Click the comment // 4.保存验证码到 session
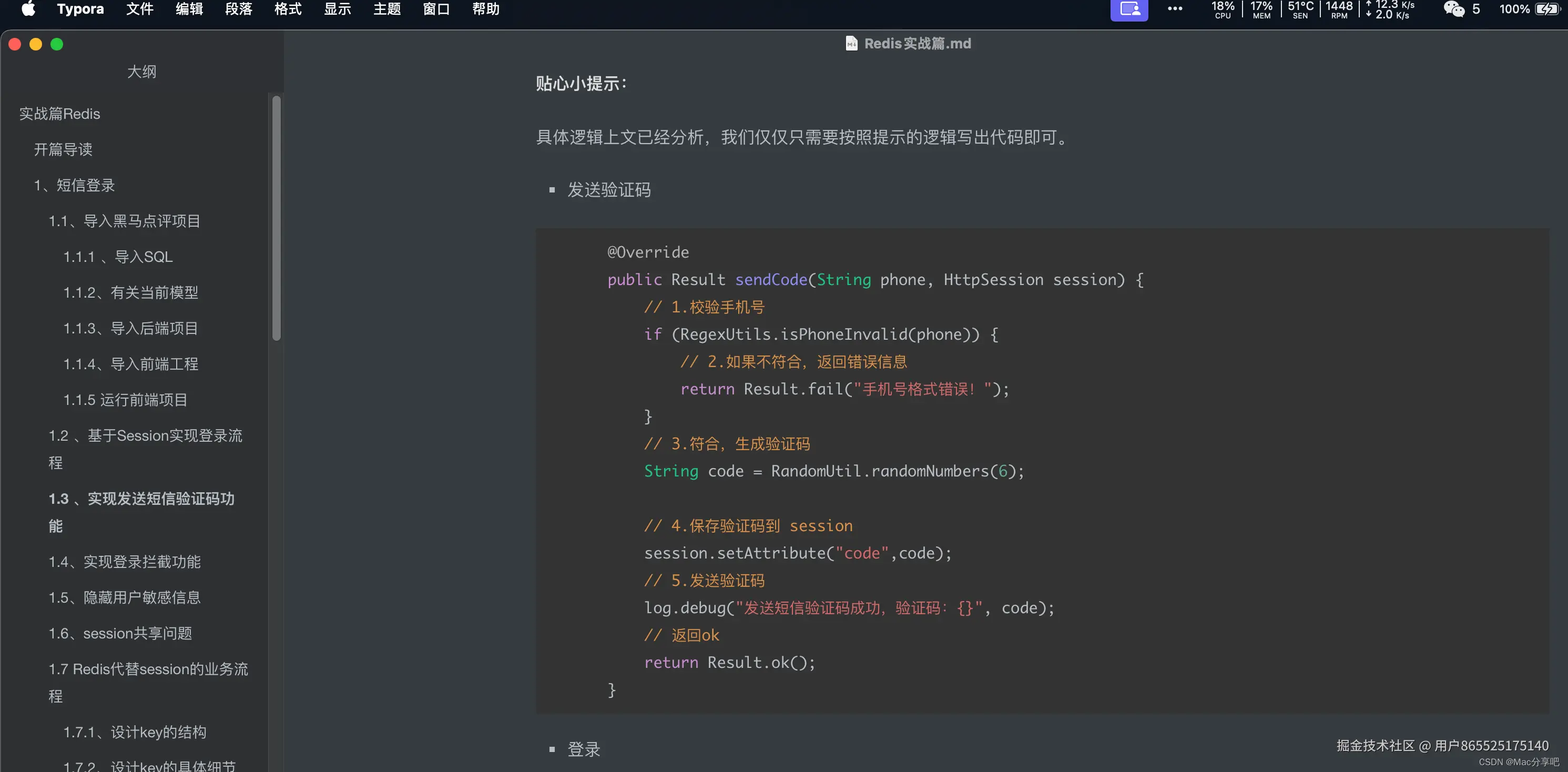The height and width of the screenshot is (772, 1568). [748, 526]
